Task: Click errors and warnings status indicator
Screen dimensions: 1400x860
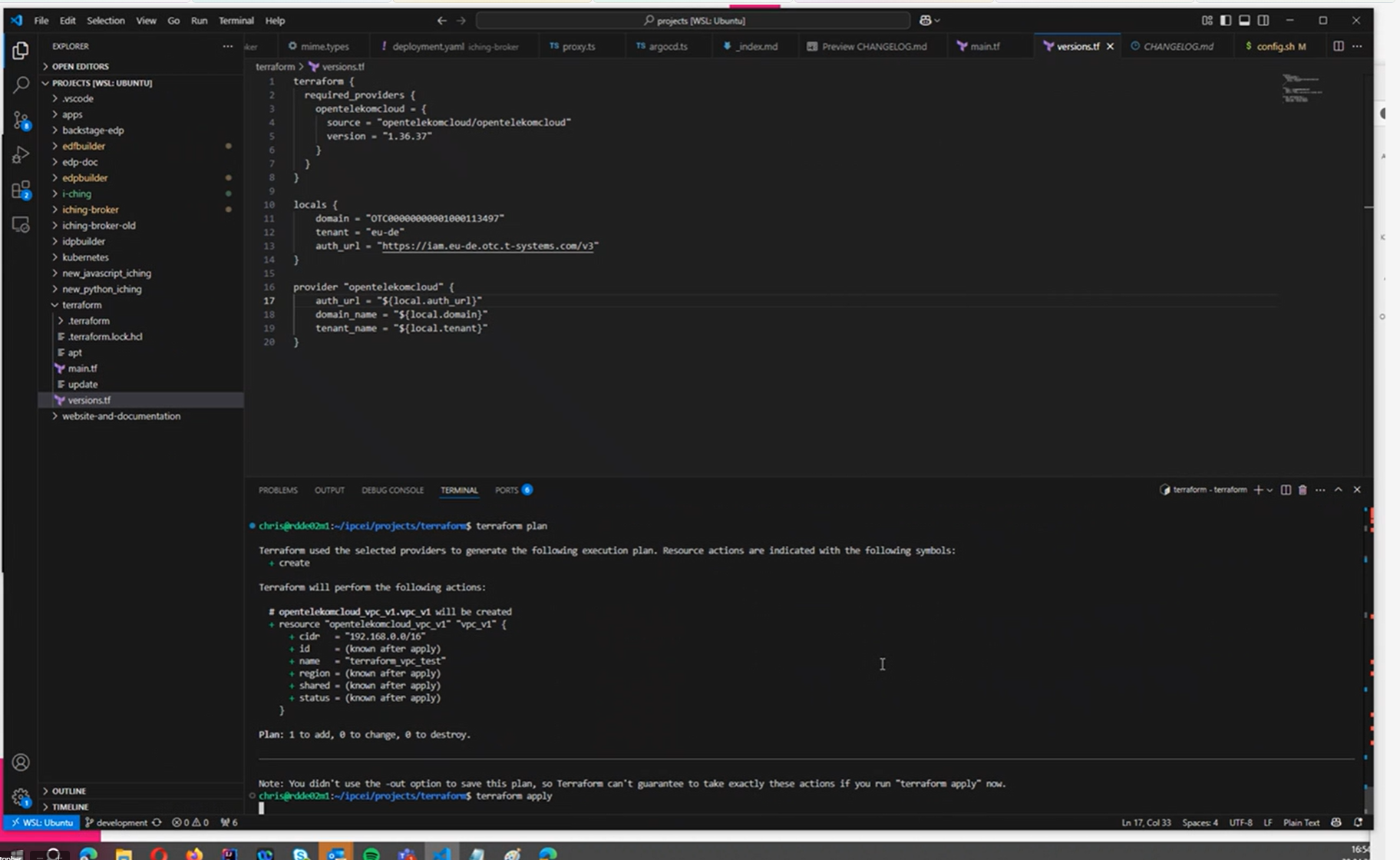Action: [x=190, y=822]
